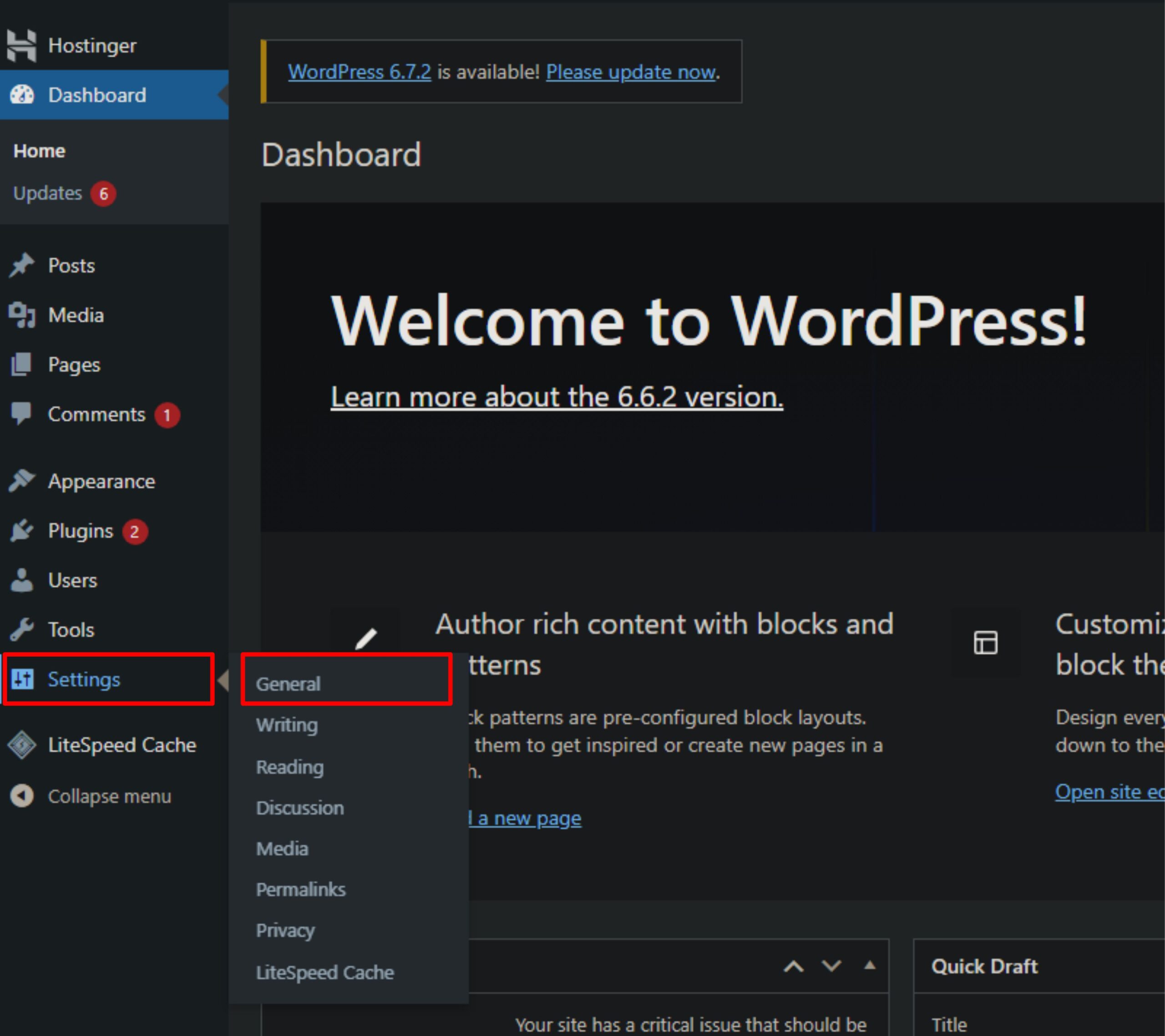This screenshot has width=1165, height=1036.
Task: Click the Settings sliders icon
Action: click(22, 679)
